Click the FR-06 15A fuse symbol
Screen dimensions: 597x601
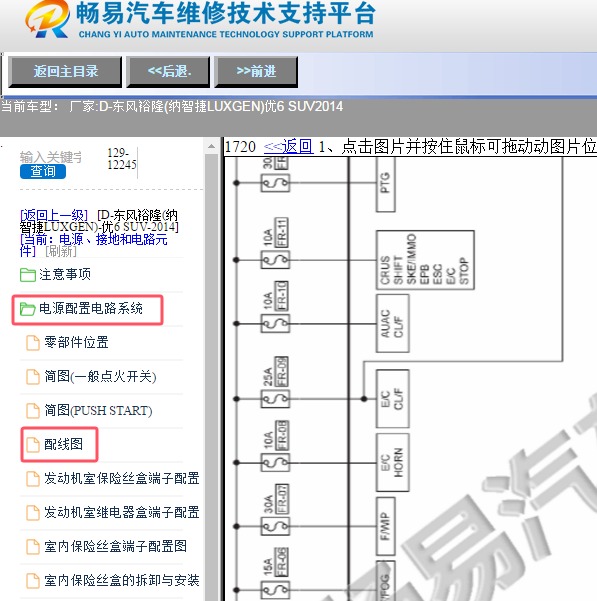pos(275,590)
